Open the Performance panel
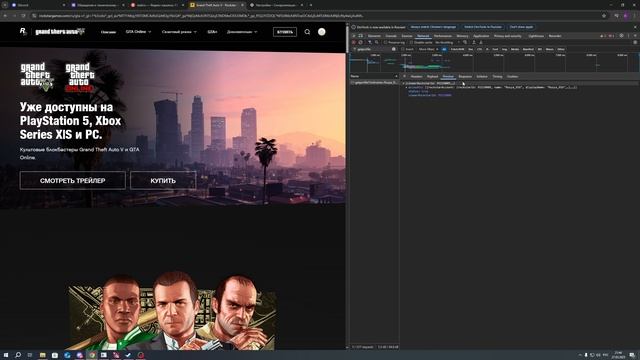Image resolution: width=640 pixels, height=360 pixels. pos(443,36)
